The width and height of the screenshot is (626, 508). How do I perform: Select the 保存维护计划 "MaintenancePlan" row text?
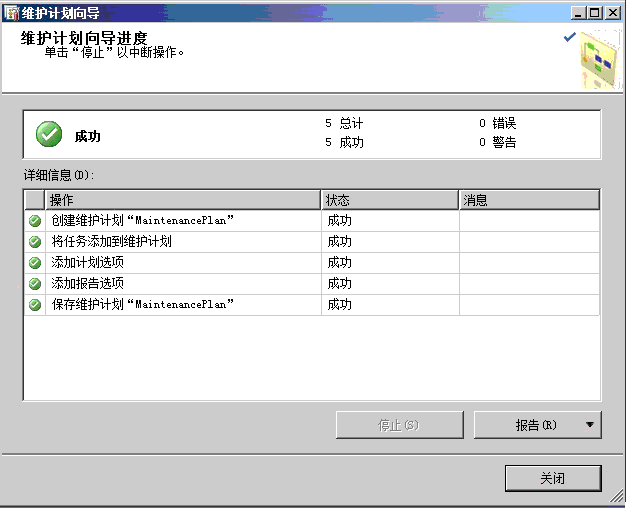point(142,305)
